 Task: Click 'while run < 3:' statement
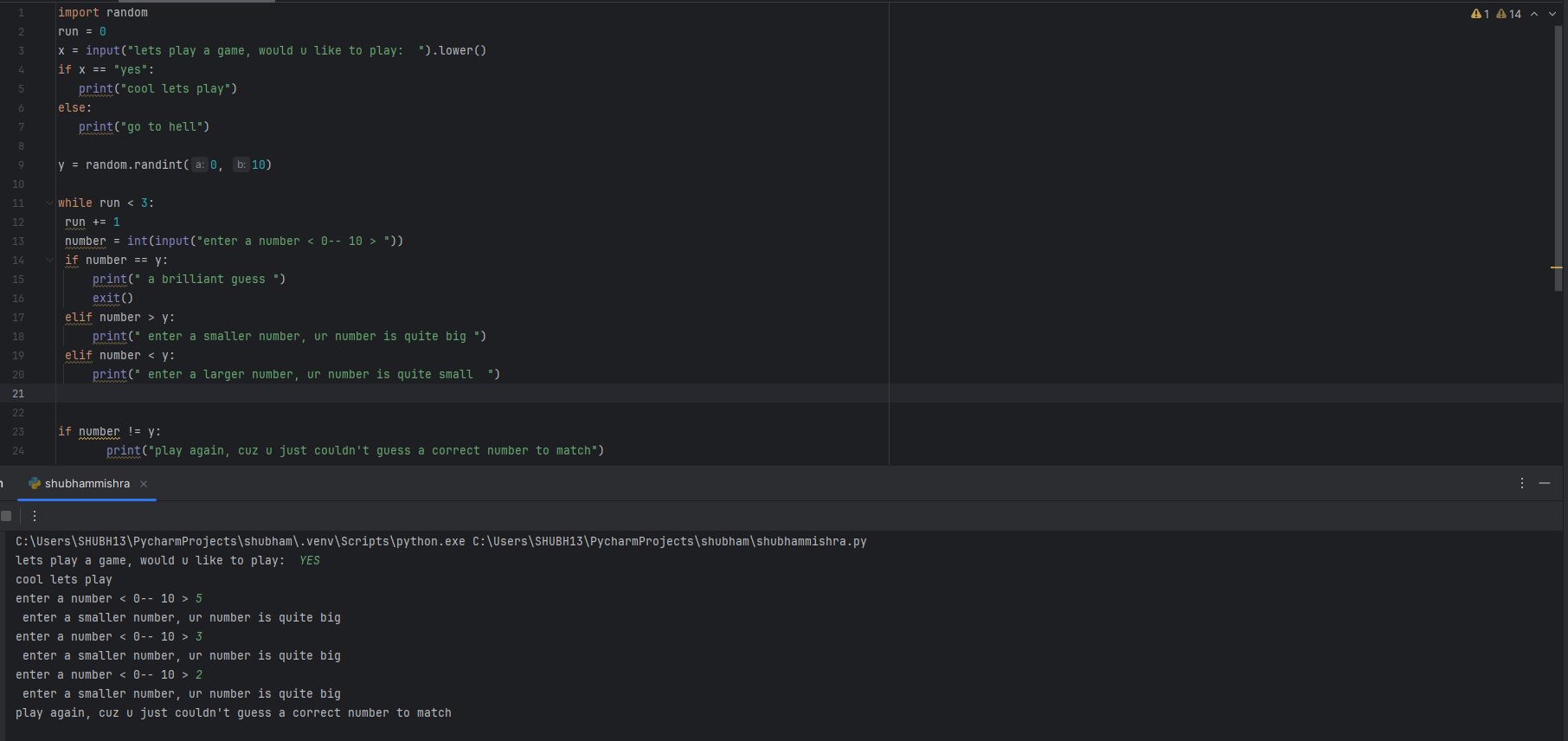click(106, 203)
